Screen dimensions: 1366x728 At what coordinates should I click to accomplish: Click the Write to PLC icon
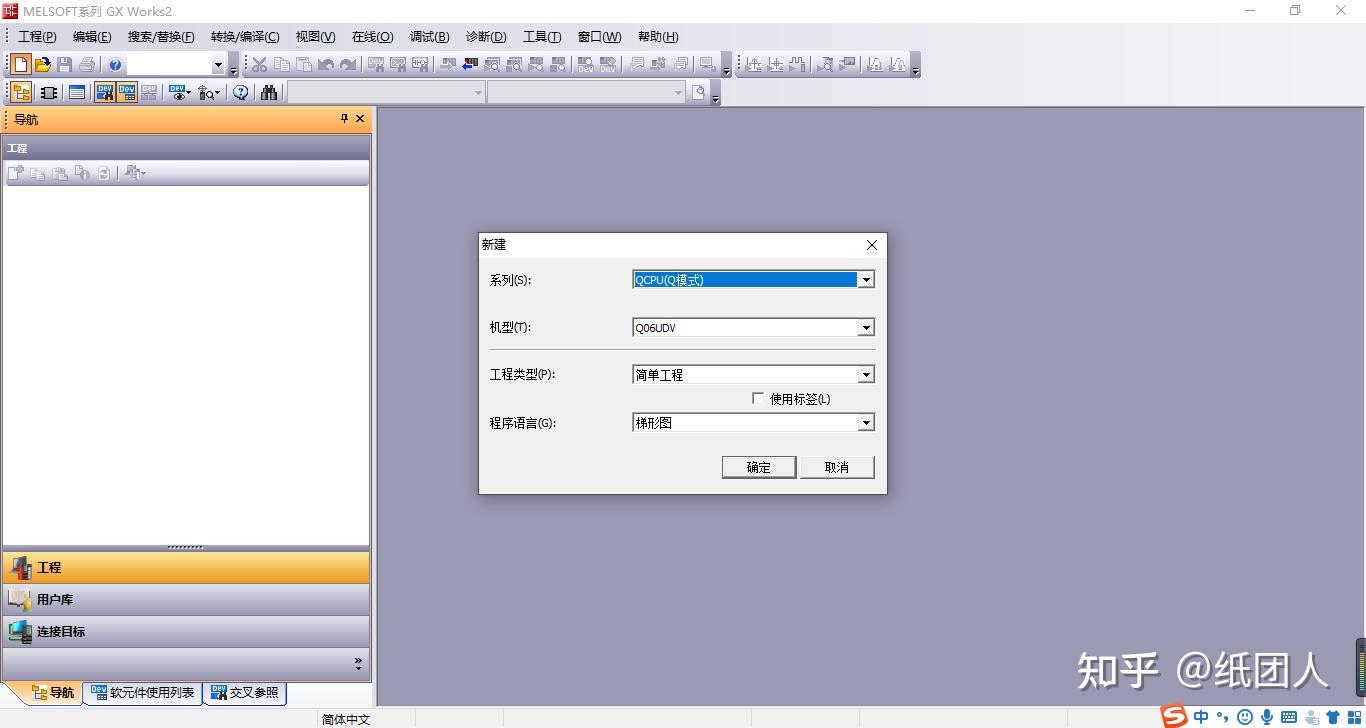click(x=448, y=65)
